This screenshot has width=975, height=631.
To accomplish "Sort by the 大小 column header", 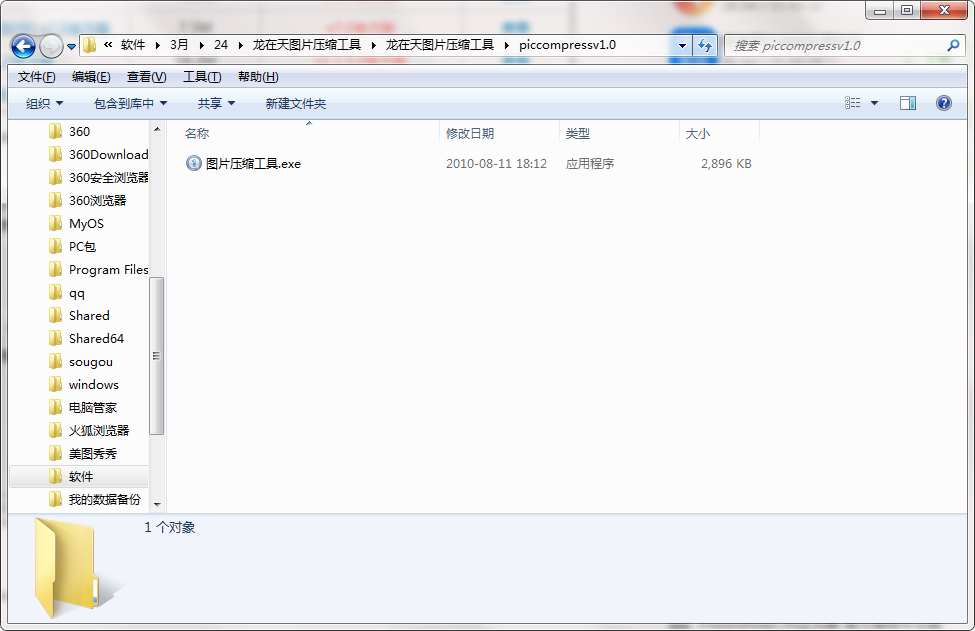I will tap(698, 134).
